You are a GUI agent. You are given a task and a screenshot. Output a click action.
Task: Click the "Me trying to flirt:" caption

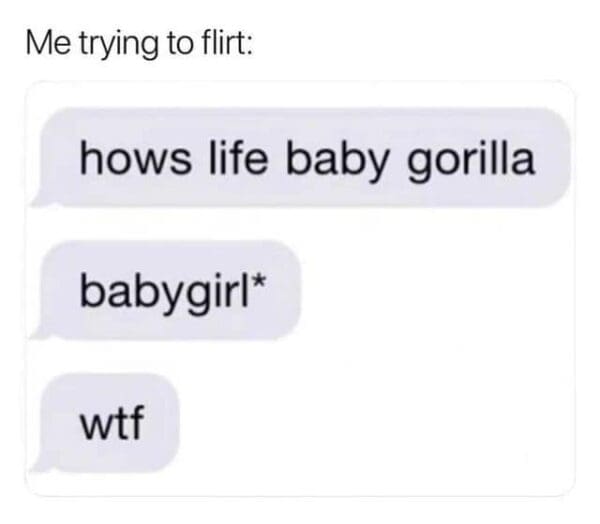pos(139,45)
